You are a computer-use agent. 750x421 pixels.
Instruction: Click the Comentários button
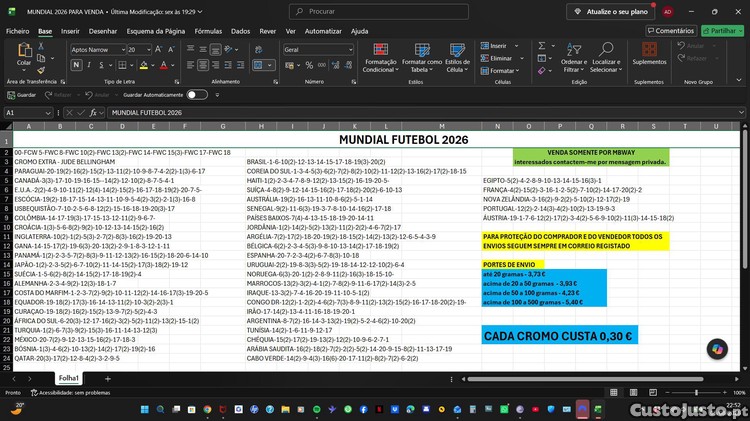[x=671, y=31]
